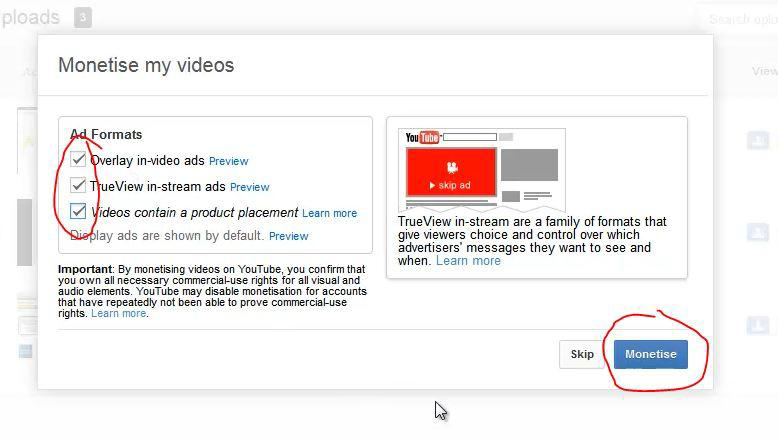Click Learn more under TrueView description
778x441 pixels.
(x=468, y=261)
